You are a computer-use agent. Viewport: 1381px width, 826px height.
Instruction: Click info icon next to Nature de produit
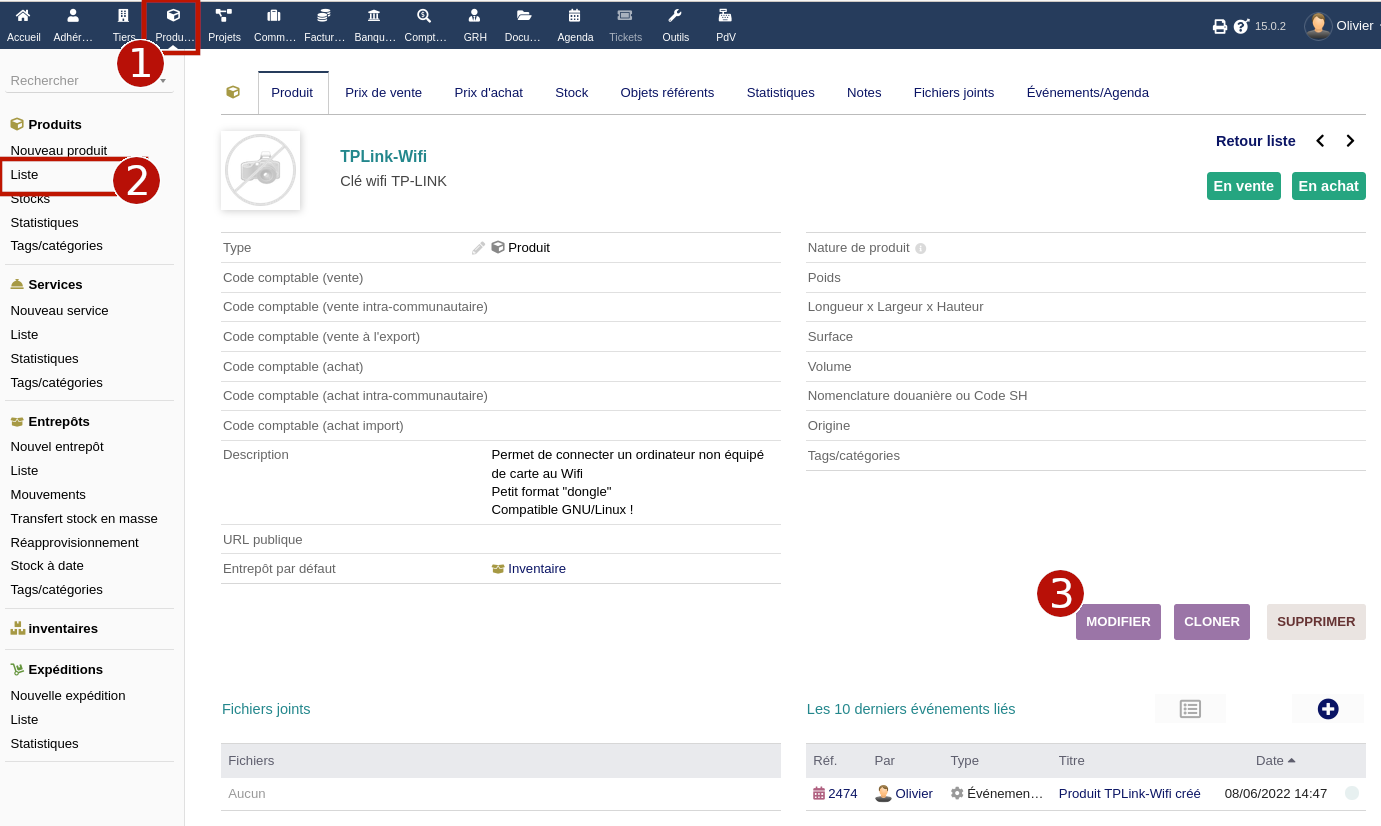[x=921, y=248]
